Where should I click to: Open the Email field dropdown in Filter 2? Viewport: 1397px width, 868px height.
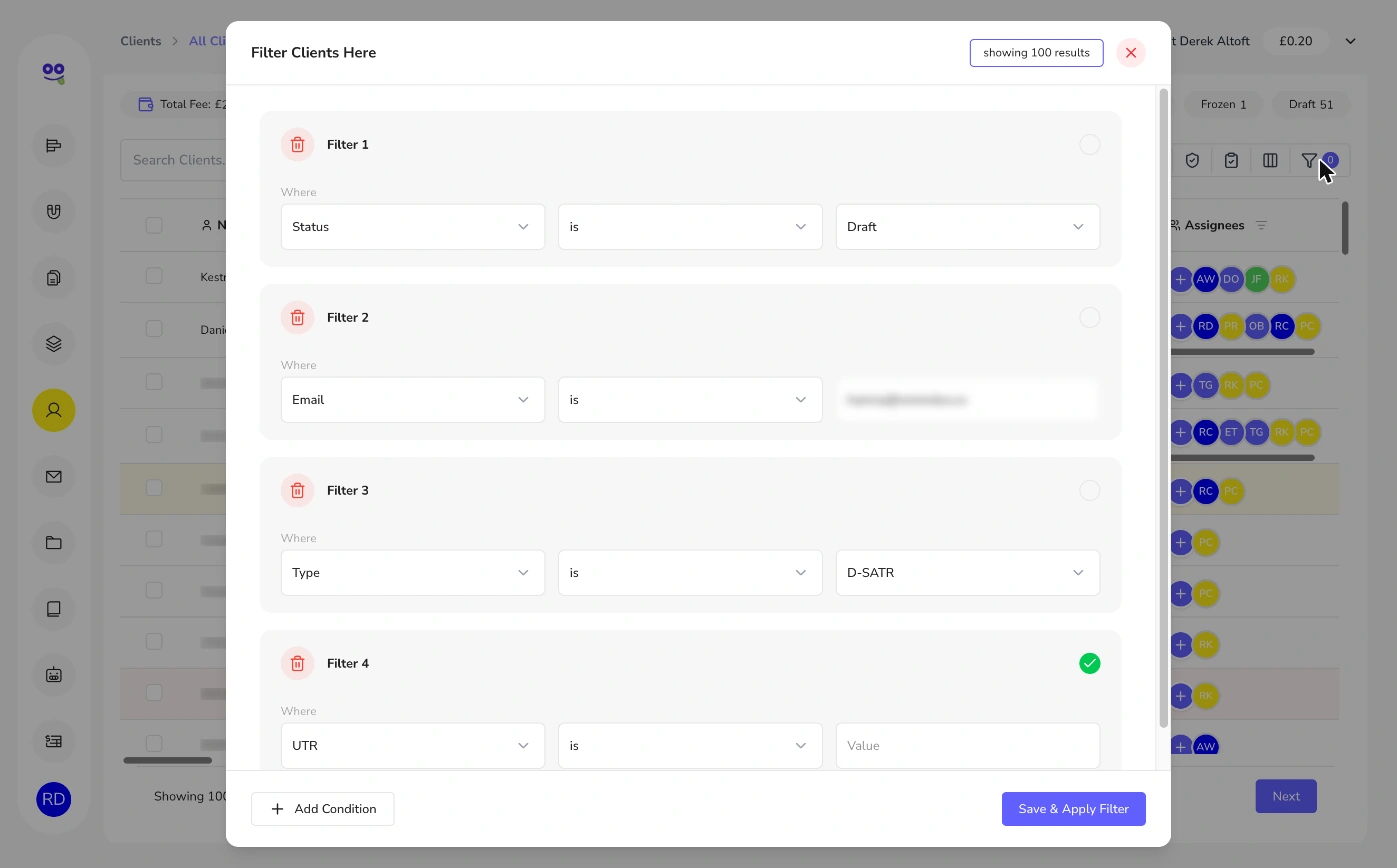click(413, 400)
